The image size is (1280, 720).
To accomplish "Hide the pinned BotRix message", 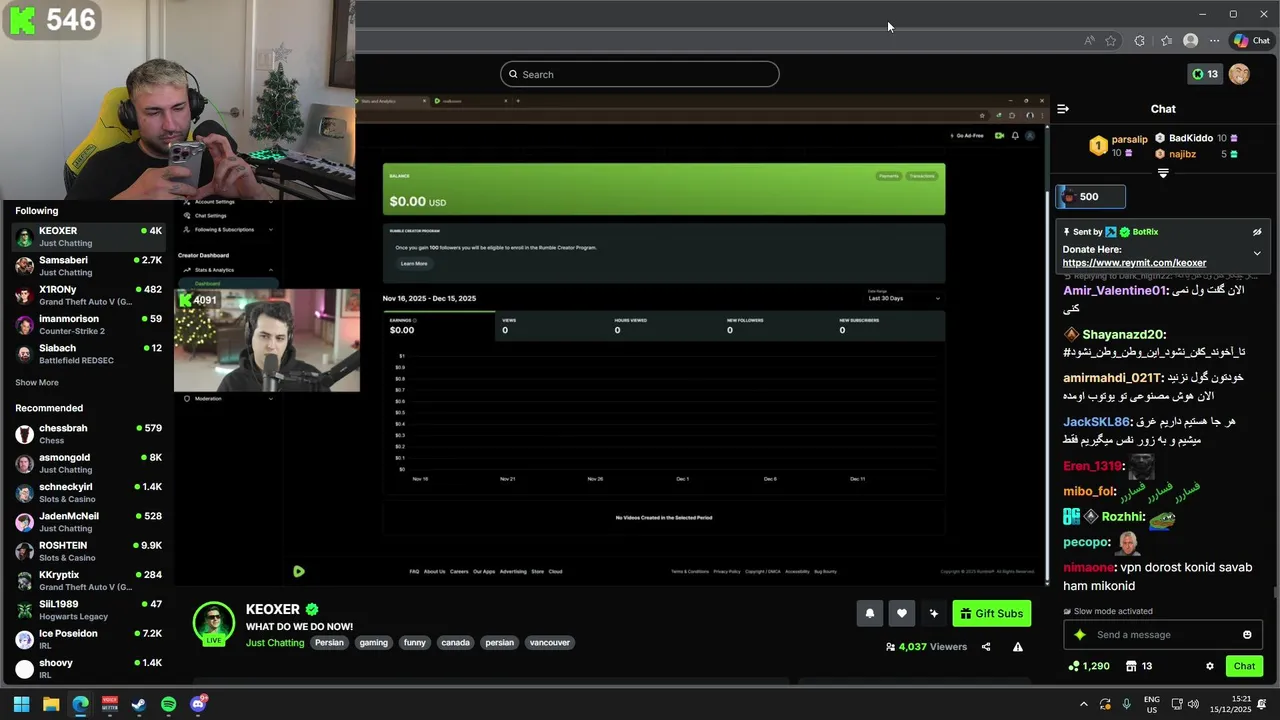I will [1257, 232].
